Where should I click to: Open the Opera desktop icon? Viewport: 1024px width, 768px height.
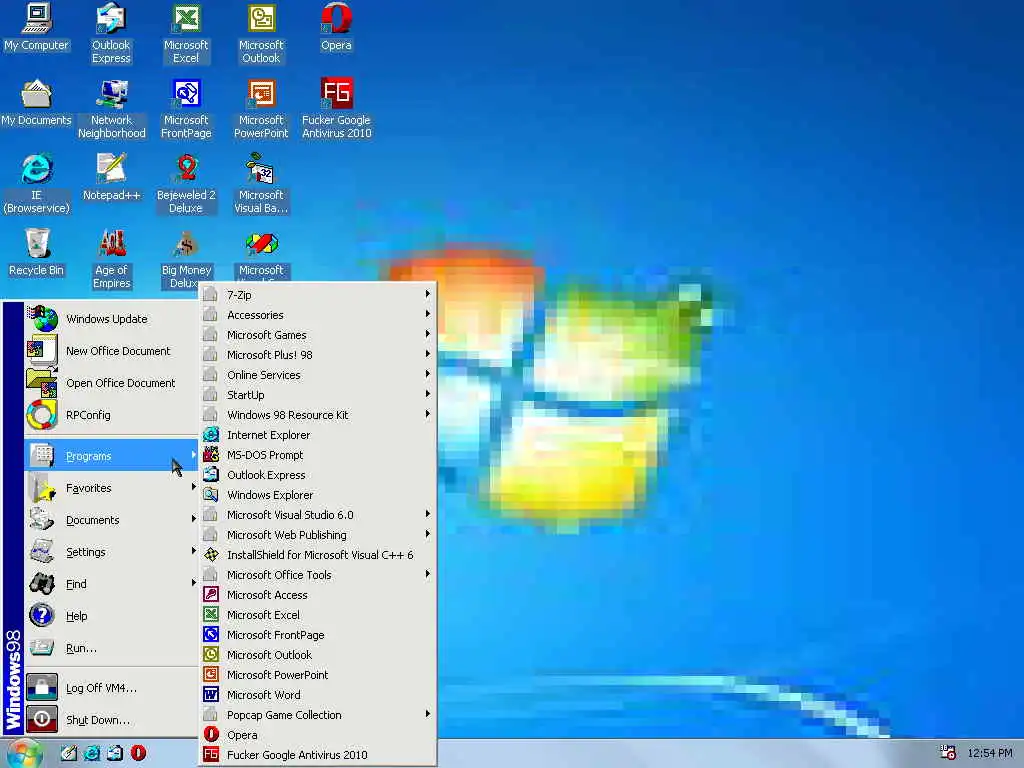(336, 27)
